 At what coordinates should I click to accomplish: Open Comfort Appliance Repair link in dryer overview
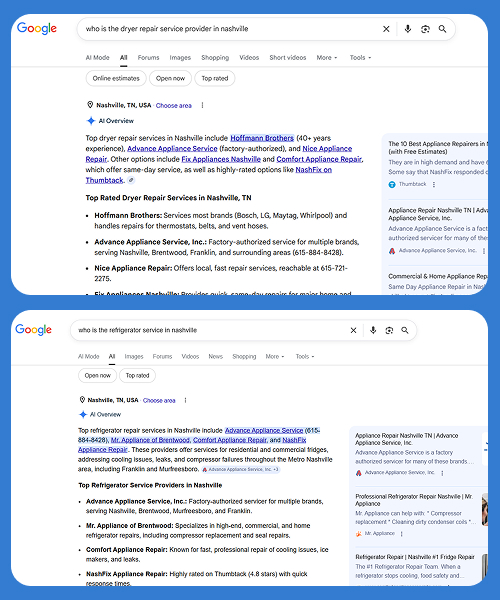coord(319,159)
